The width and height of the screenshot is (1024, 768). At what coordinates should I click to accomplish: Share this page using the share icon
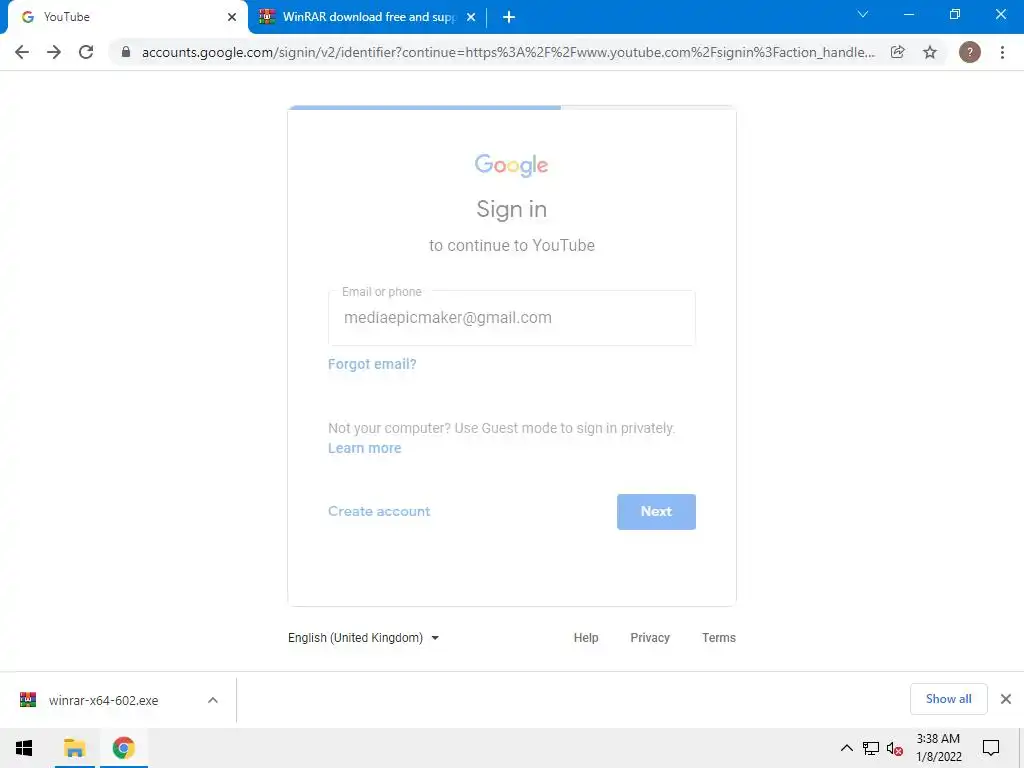coord(898,52)
